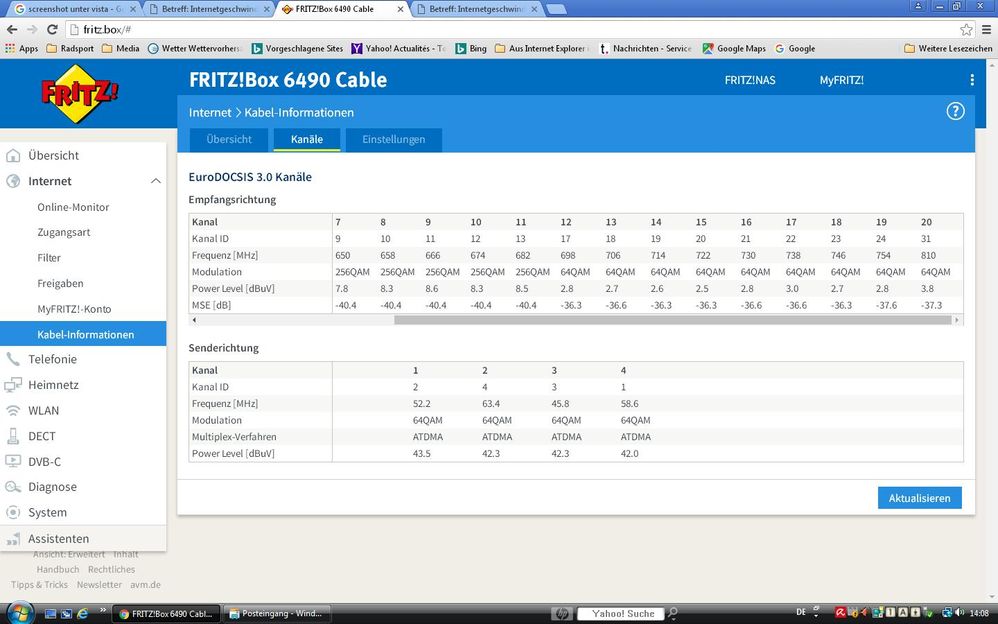Open the Aus Internet Explorer bookmark folder

coord(542,48)
